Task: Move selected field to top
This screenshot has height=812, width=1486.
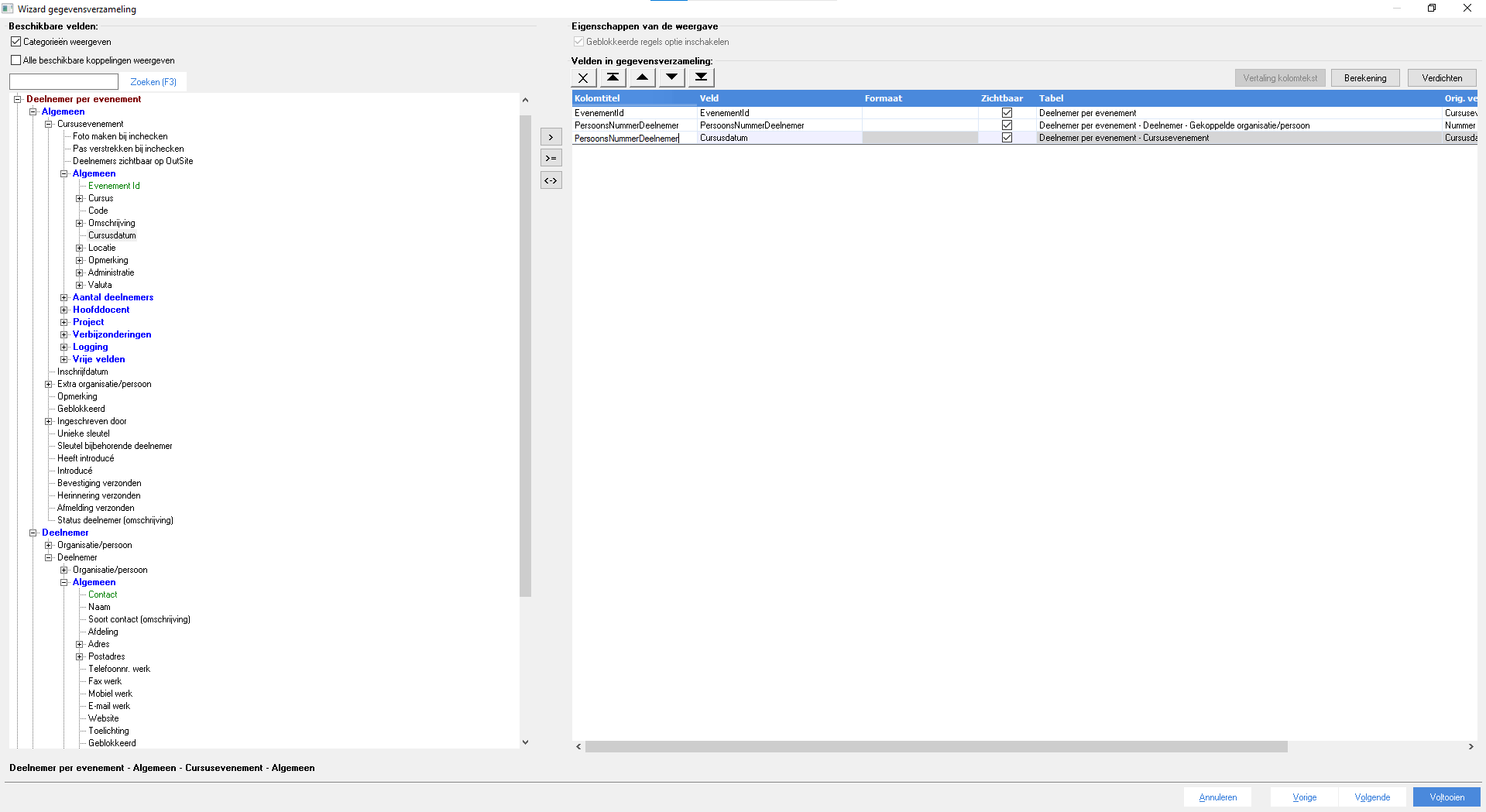Action: click(x=613, y=77)
